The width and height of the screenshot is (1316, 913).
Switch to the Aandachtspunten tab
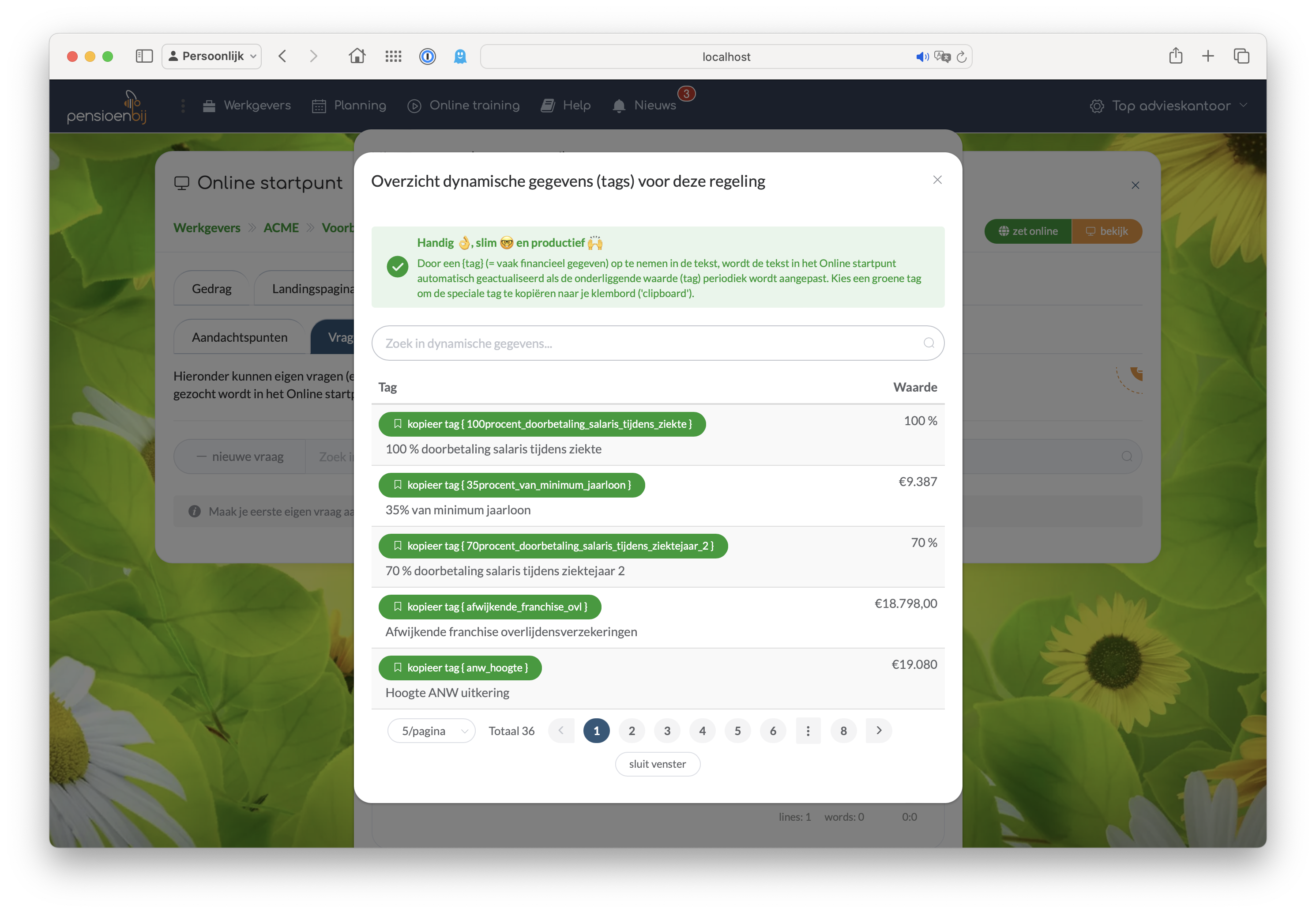240,337
